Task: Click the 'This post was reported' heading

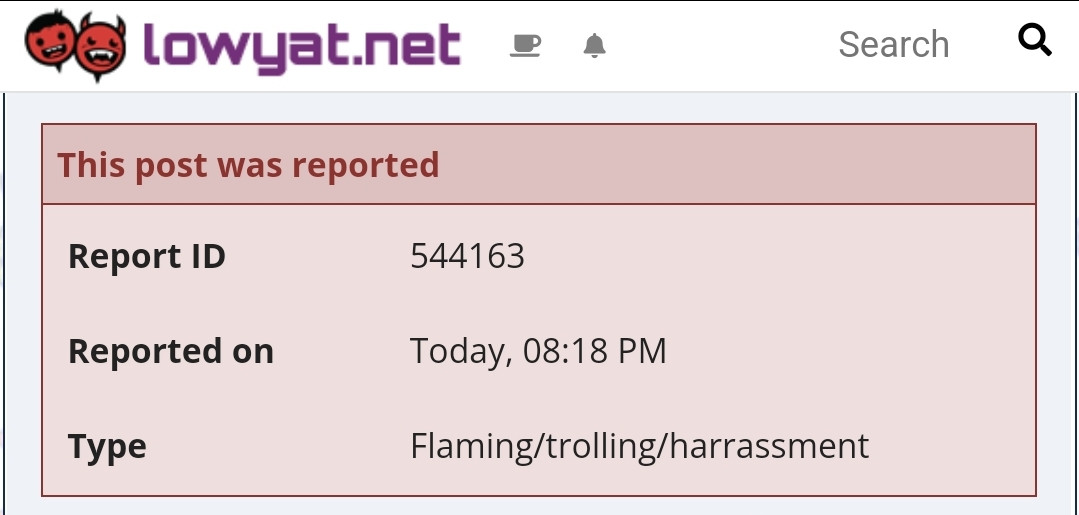Action: tap(248, 165)
